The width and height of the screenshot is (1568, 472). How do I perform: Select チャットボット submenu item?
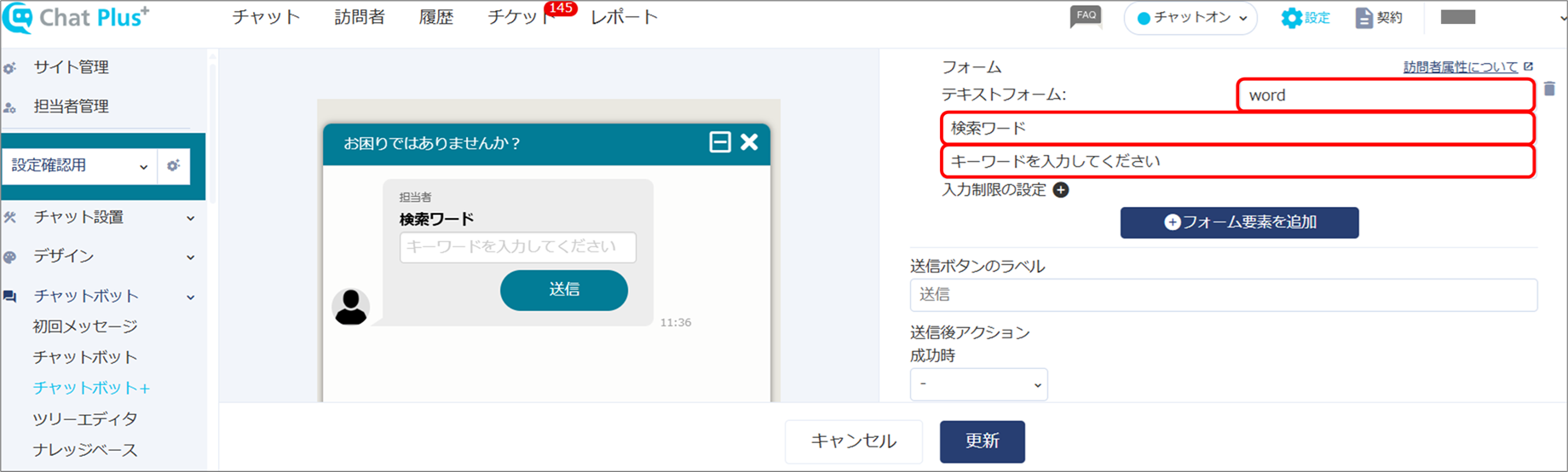(x=85, y=357)
